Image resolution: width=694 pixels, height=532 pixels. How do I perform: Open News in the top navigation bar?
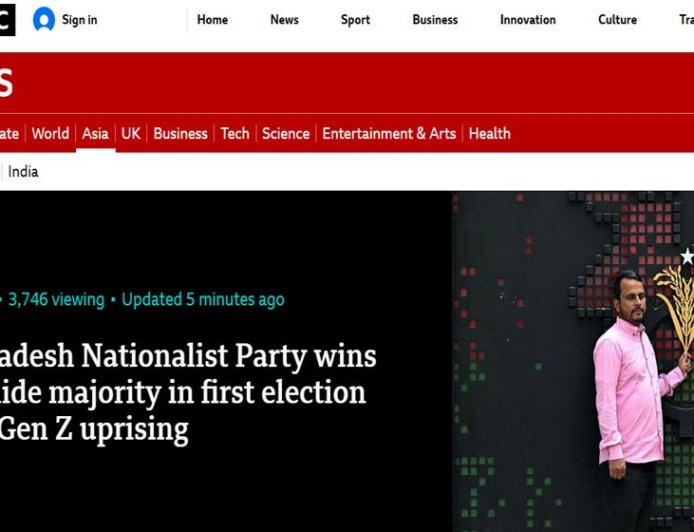click(284, 20)
